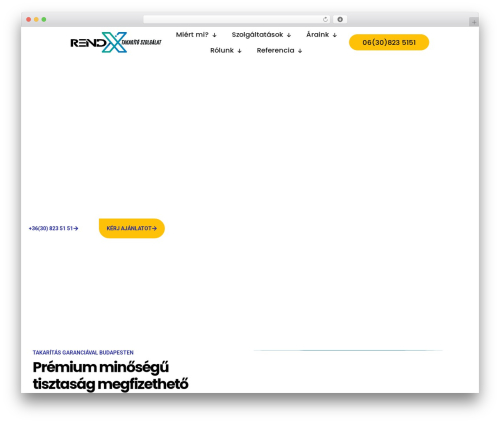500x423 pixels.
Task: Open the Áraink menu item
Action: 318,34
